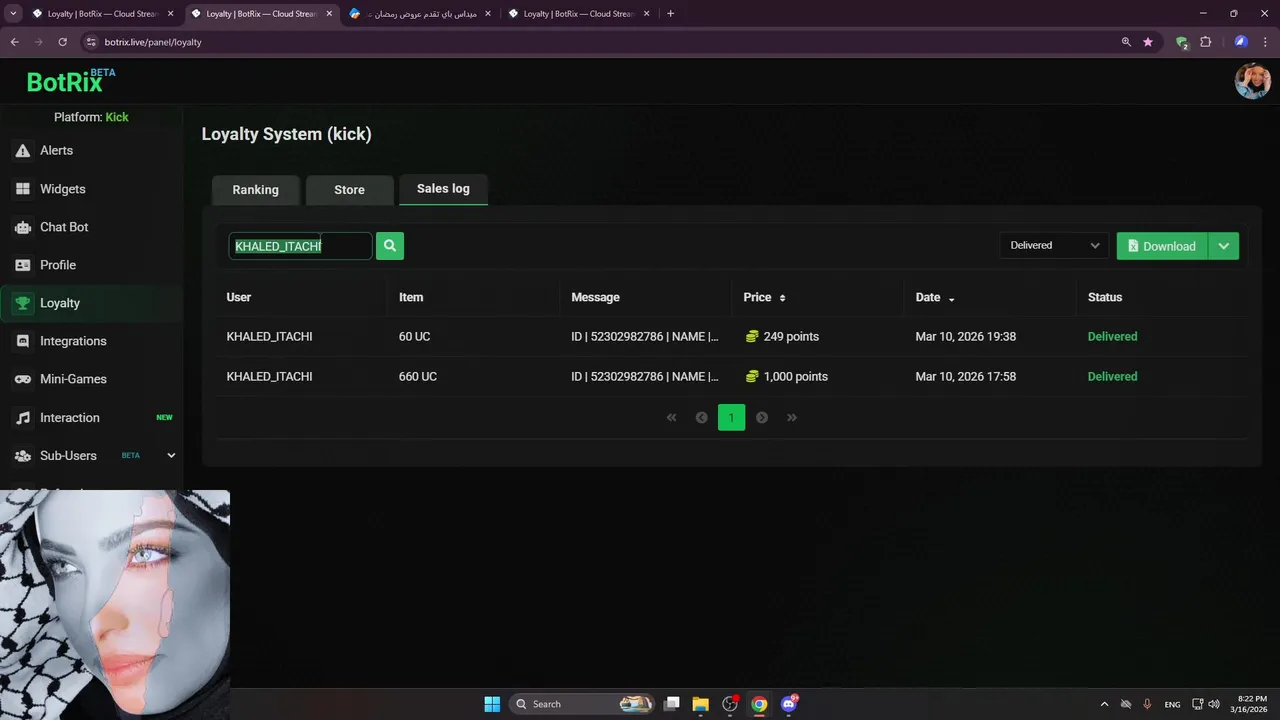Screen dimensions: 1280x720
Task: Open the browser extensions puzzle menu
Action: [x=1205, y=42]
